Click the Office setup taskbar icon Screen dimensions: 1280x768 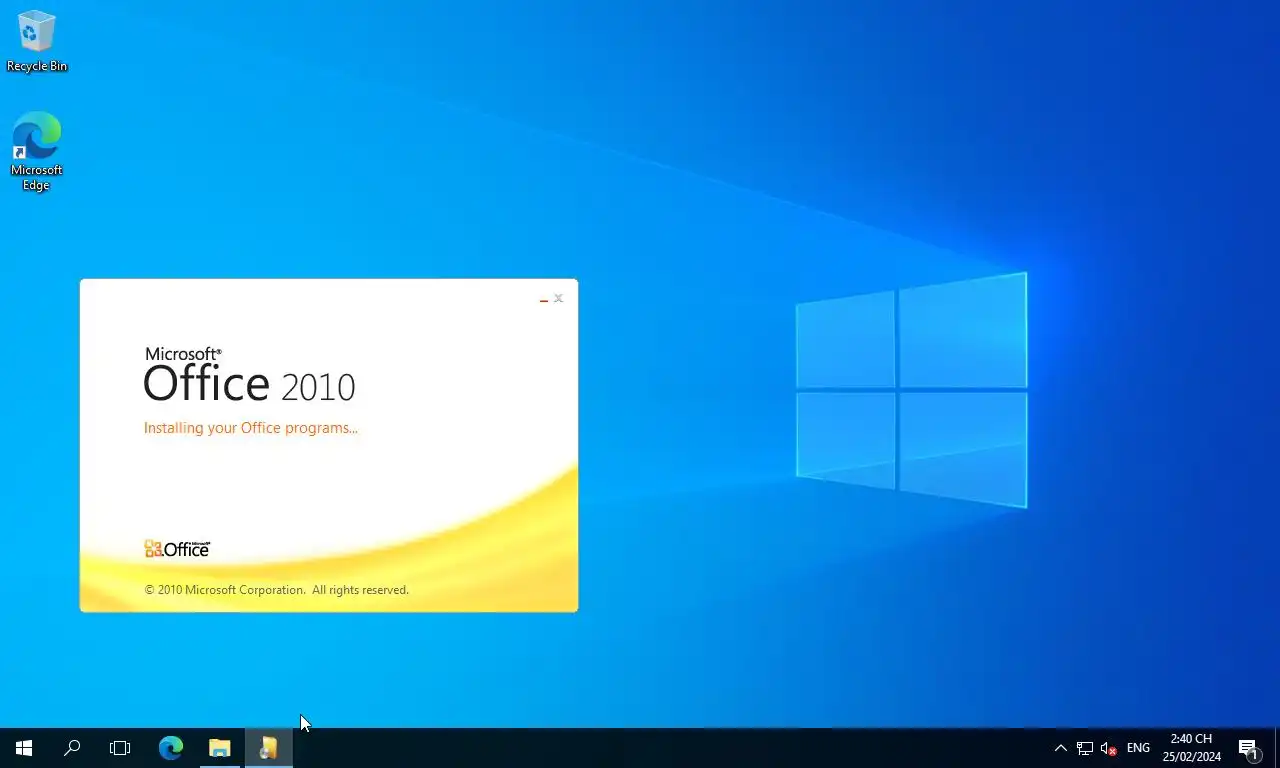point(268,748)
